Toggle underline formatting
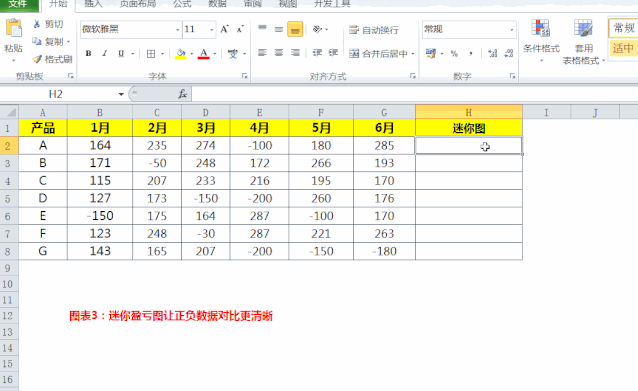Screen dimensions: 638x391 click(121, 53)
